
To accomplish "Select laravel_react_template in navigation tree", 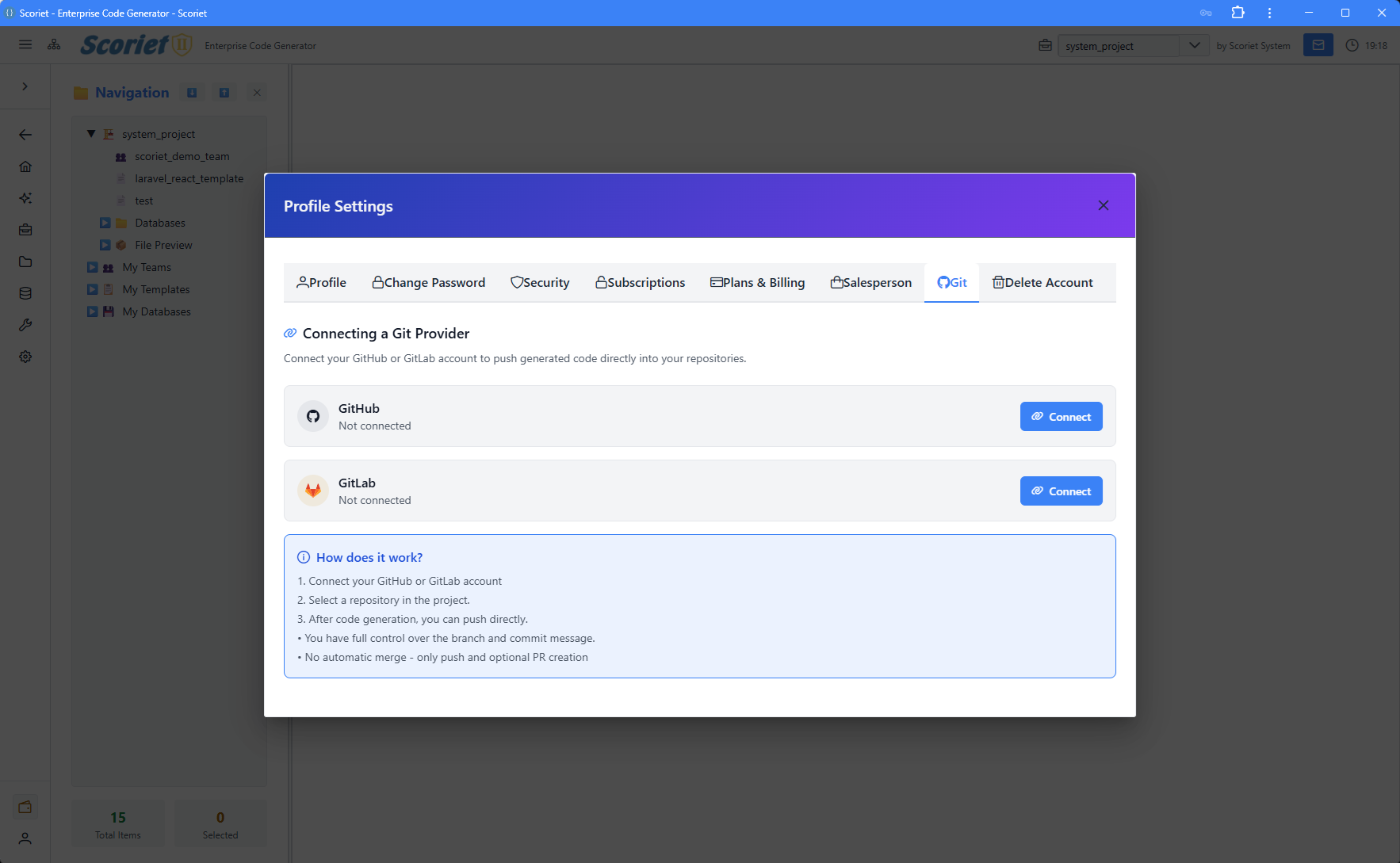I will 189,179.
